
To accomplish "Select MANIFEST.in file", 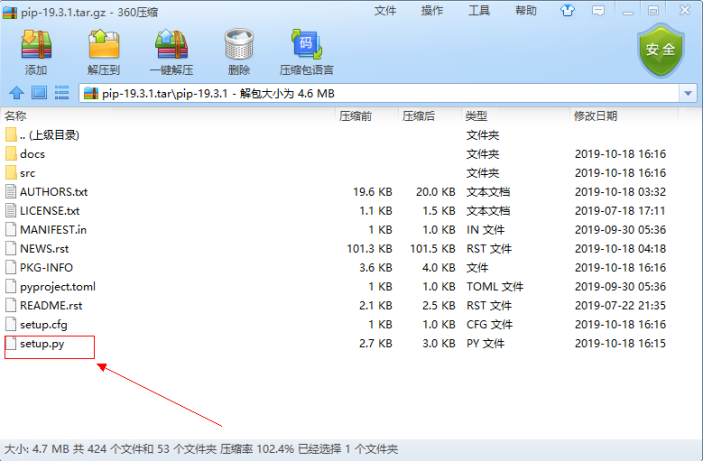I will [341, 230].
